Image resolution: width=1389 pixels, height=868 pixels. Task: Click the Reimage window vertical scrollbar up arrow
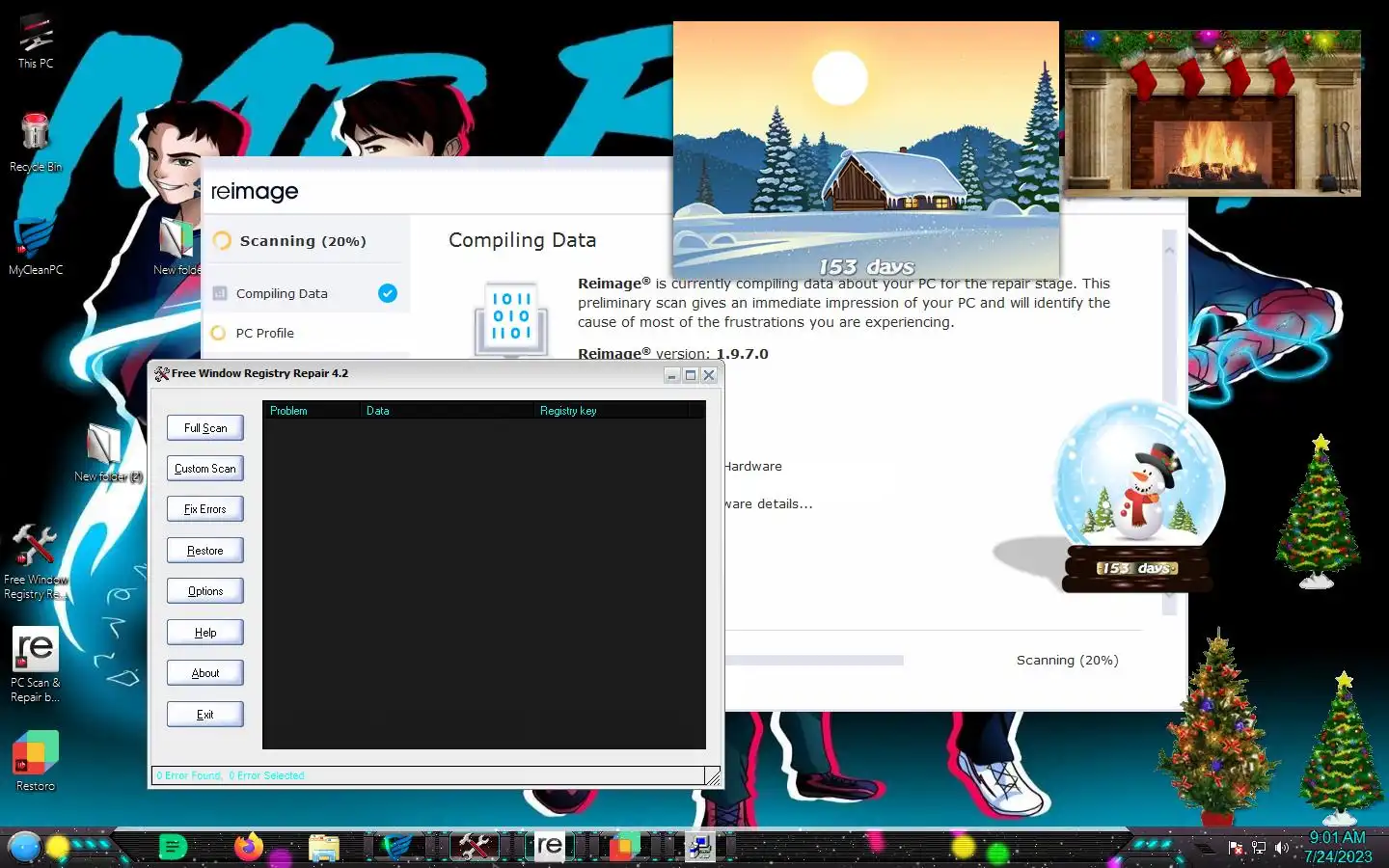pyautogui.click(x=1170, y=250)
